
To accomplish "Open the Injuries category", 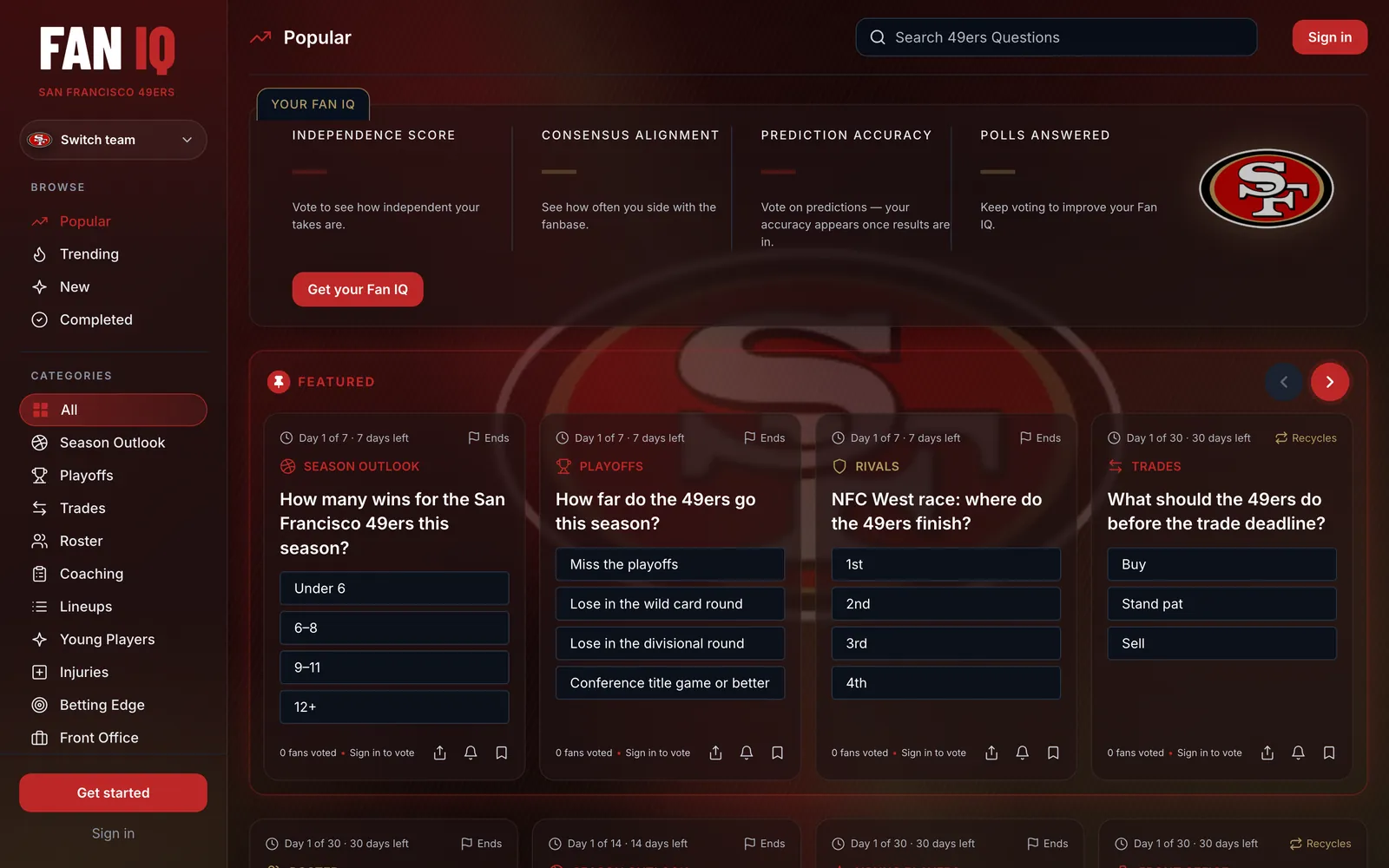I will [113, 673].
